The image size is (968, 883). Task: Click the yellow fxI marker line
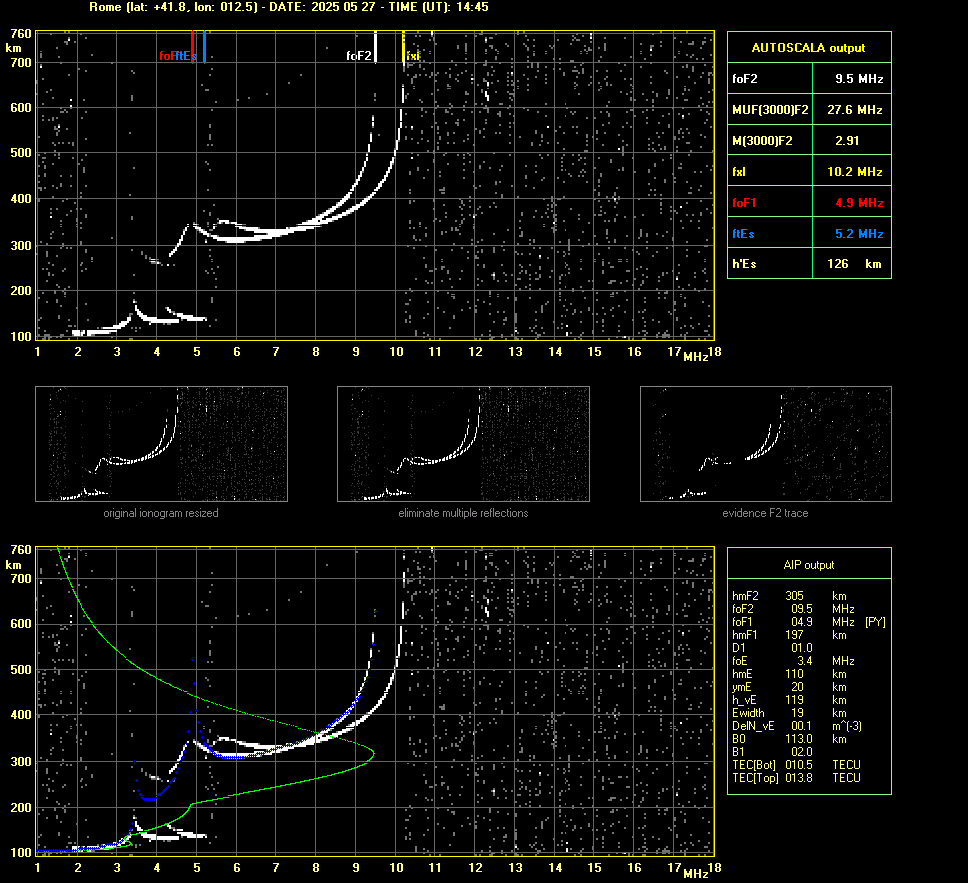[404, 47]
